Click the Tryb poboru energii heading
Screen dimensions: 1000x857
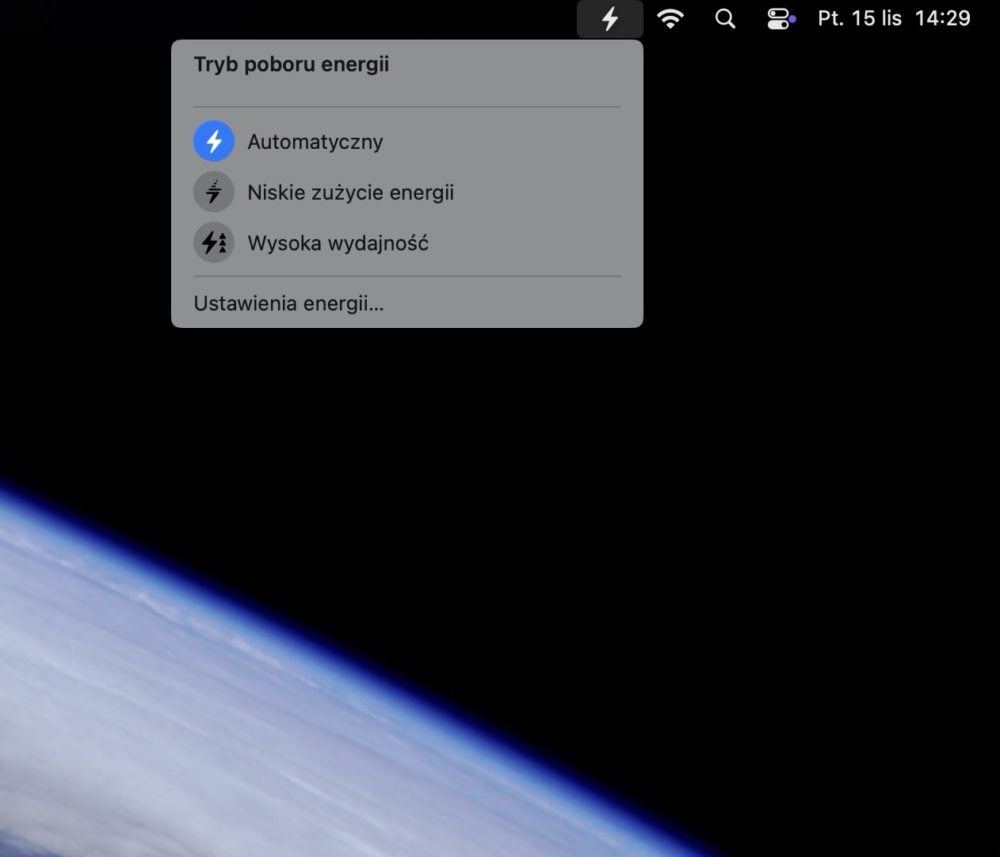[291, 64]
